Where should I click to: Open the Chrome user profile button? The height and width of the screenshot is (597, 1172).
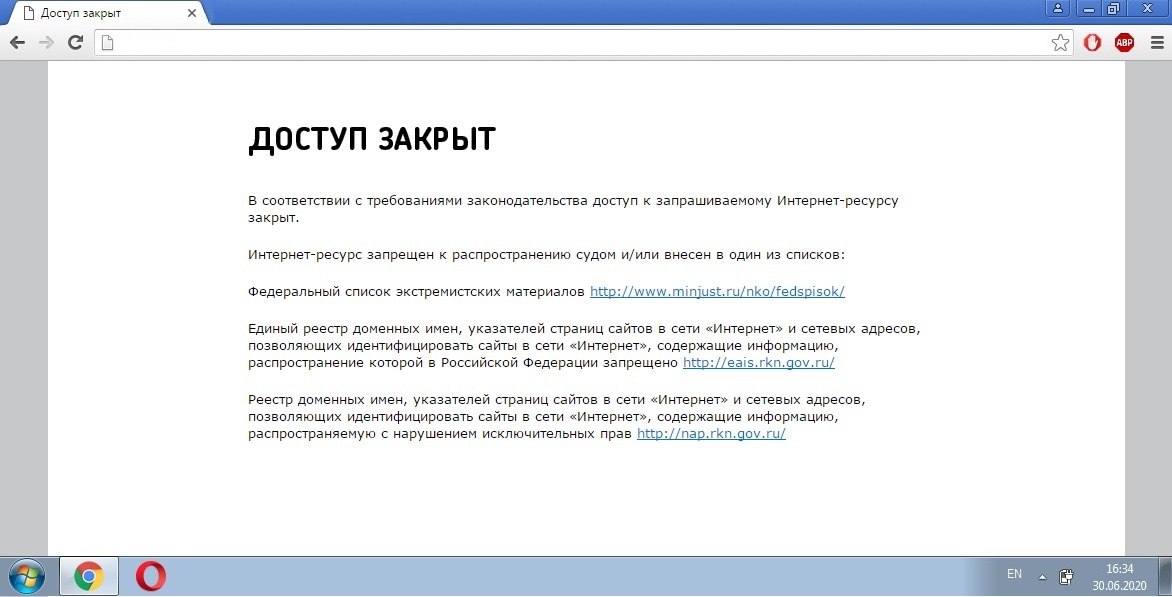click(1058, 9)
